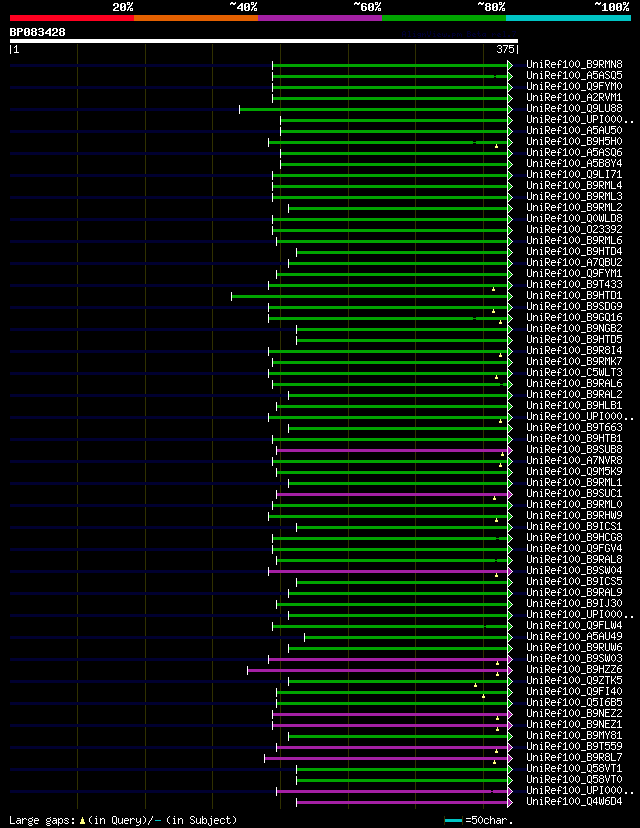This screenshot has width=640, height=828.
Task: Click the green alignment bar for UniRef100_B9HTD1
Action: click(370, 296)
